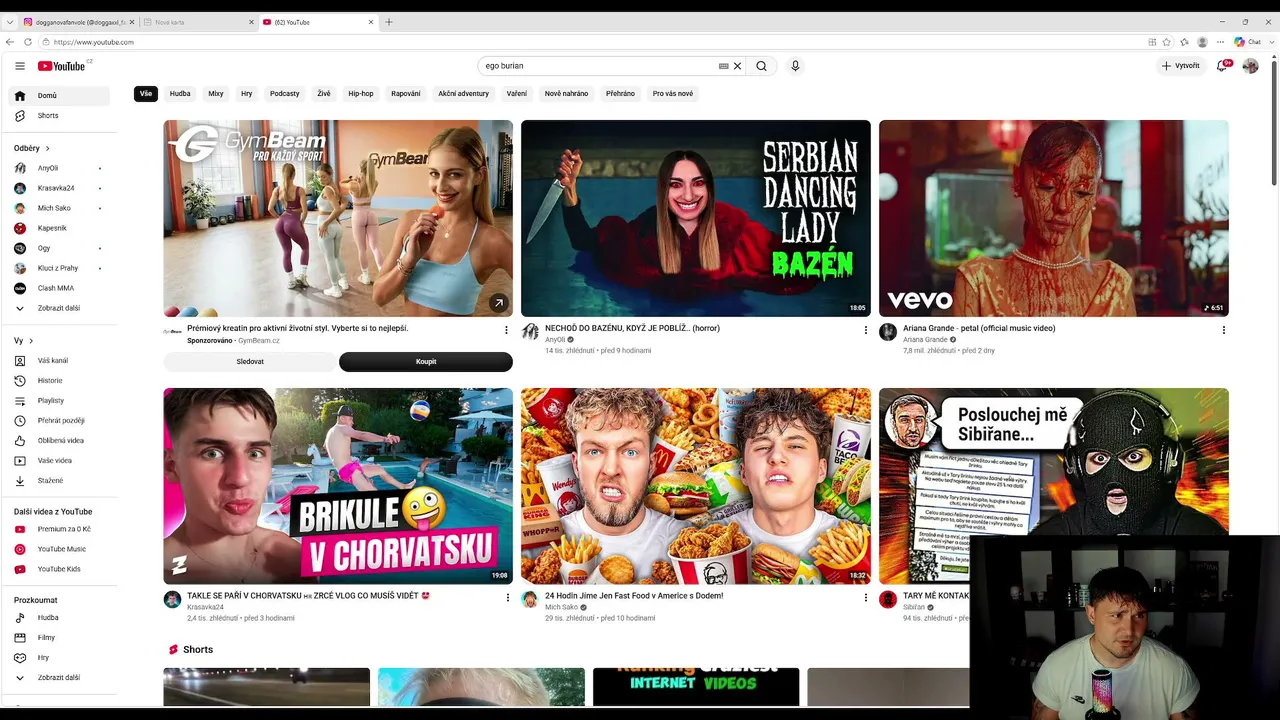Open more options for the GymBeam ad
1280x720 pixels.
(x=506, y=330)
